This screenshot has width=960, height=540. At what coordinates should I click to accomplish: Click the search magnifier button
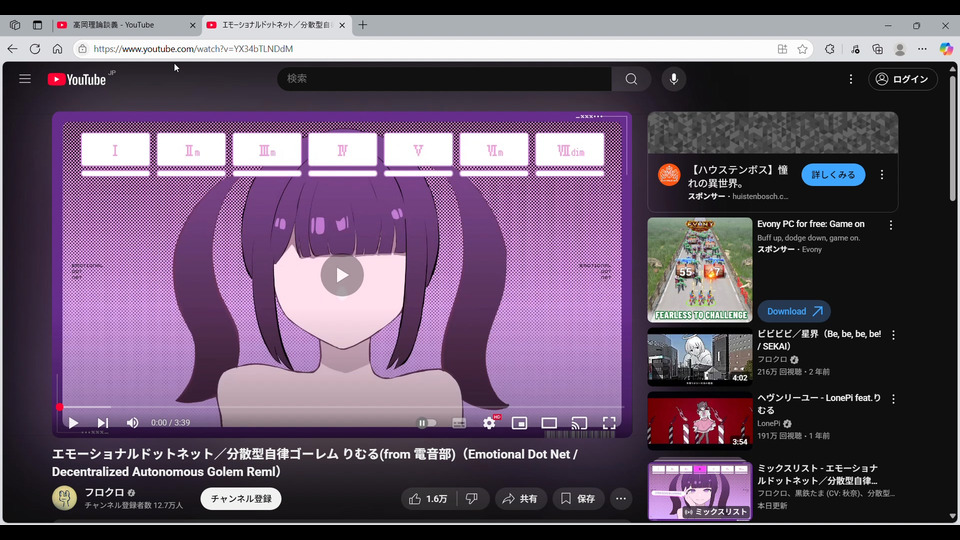631,79
